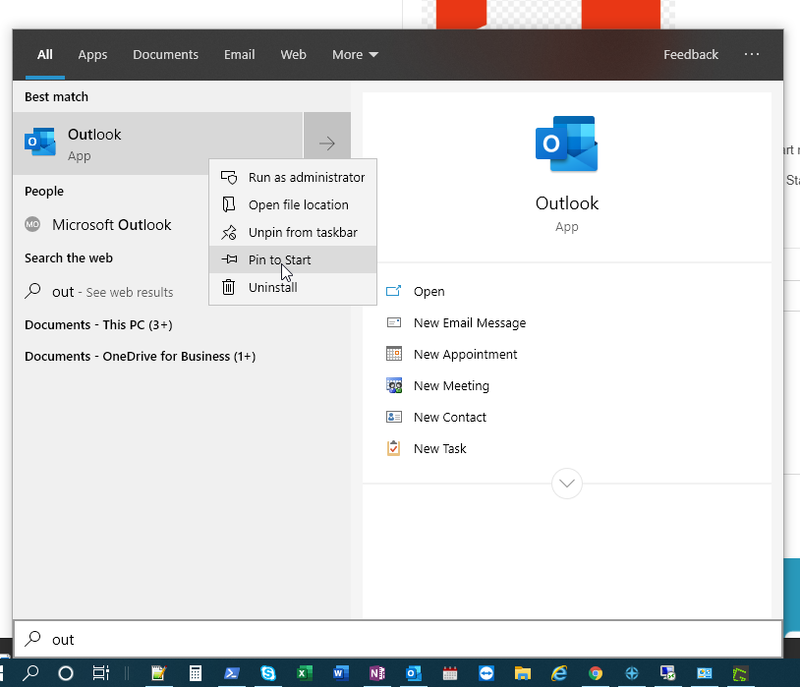Add a New Contact
Image resolution: width=800 pixels, height=687 pixels.
point(449,417)
